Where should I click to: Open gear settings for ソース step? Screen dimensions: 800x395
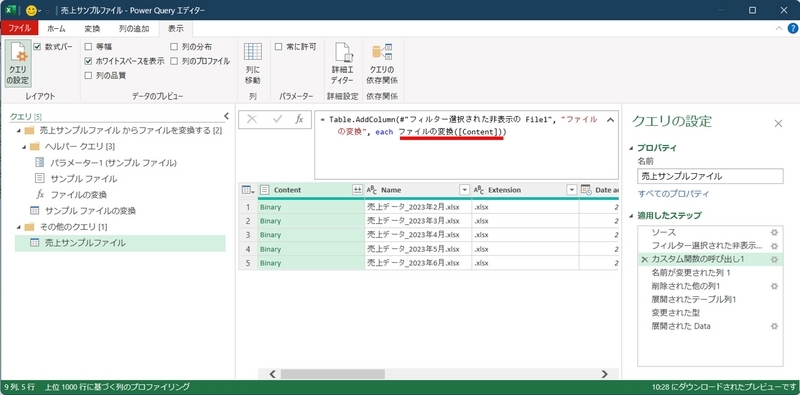(x=774, y=233)
